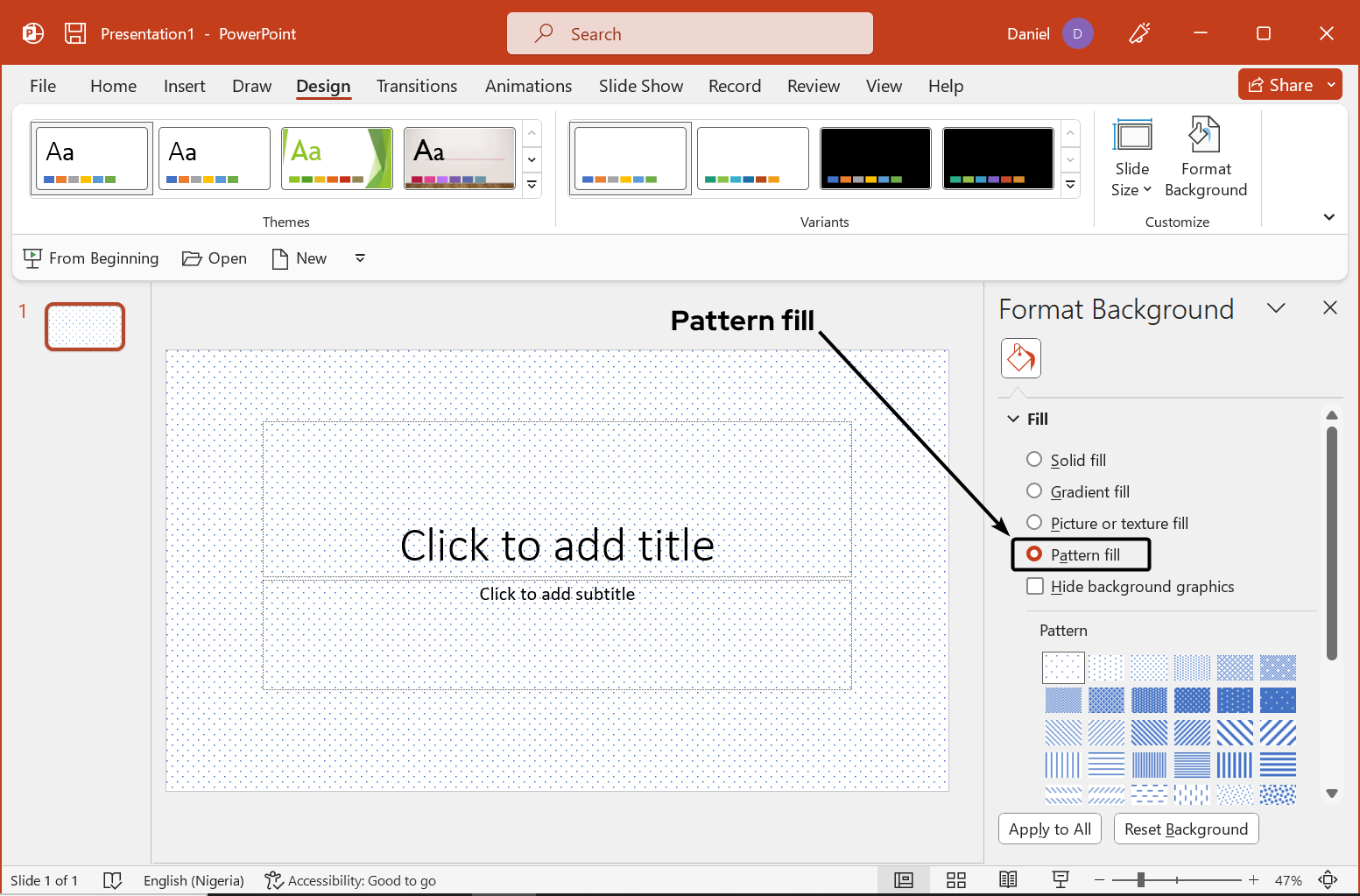Viewport: 1360px width, 896px height.
Task: Check accessibility status in status bar
Action: (349, 880)
